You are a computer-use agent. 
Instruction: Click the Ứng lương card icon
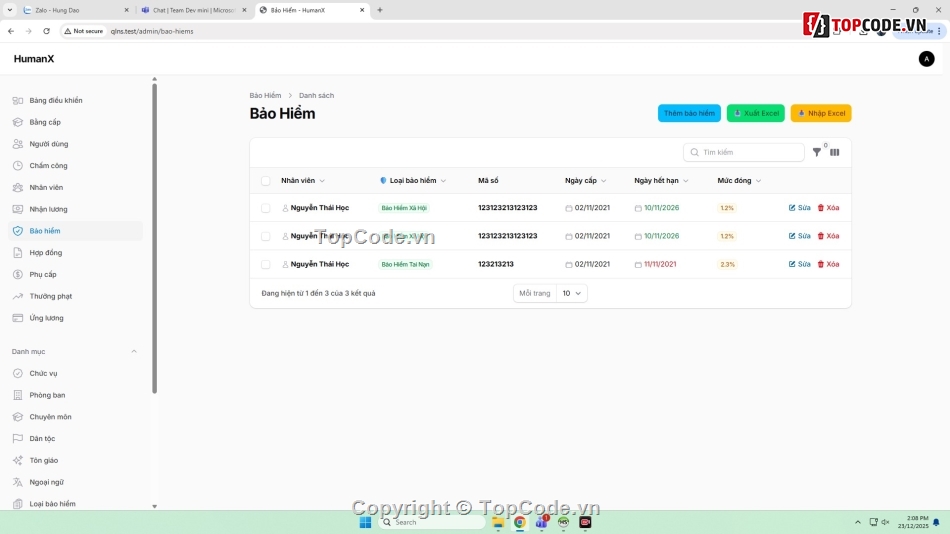(x=18, y=318)
